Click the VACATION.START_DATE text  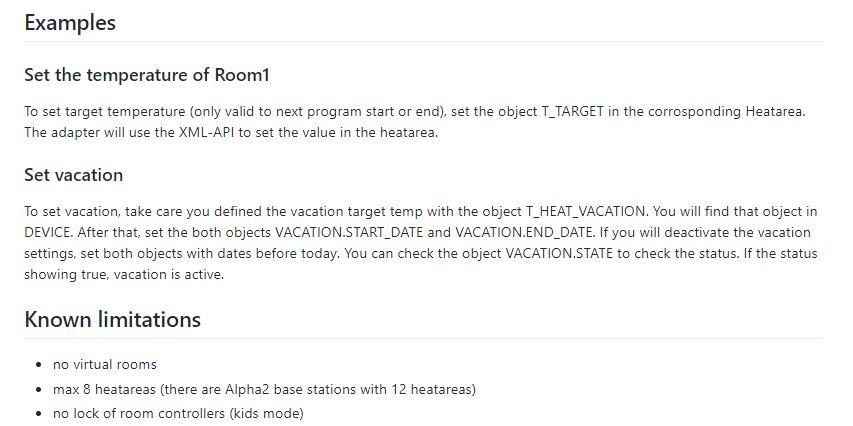point(349,232)
